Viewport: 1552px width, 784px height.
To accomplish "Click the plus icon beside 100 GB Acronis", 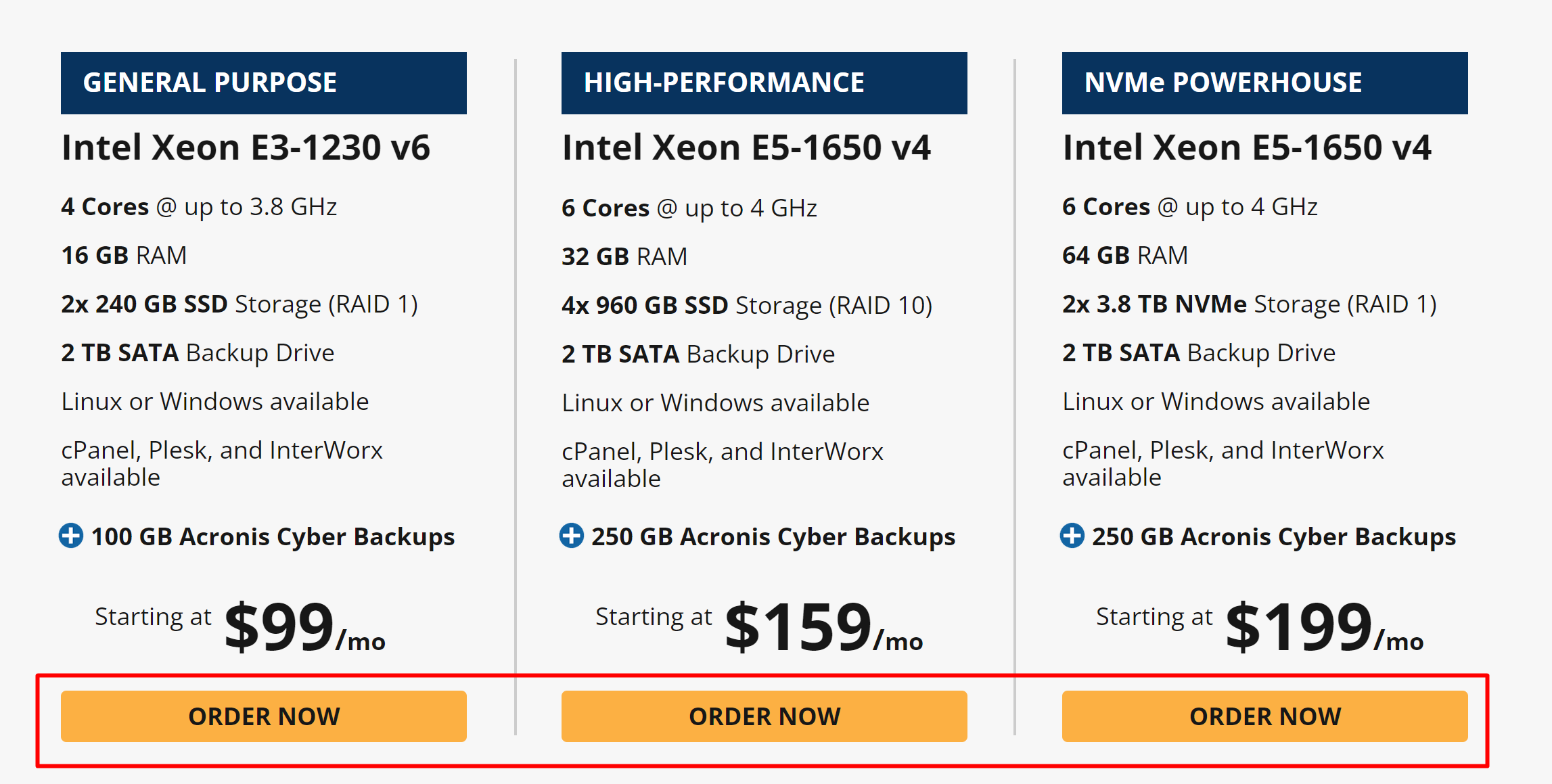I will (71, 536).
